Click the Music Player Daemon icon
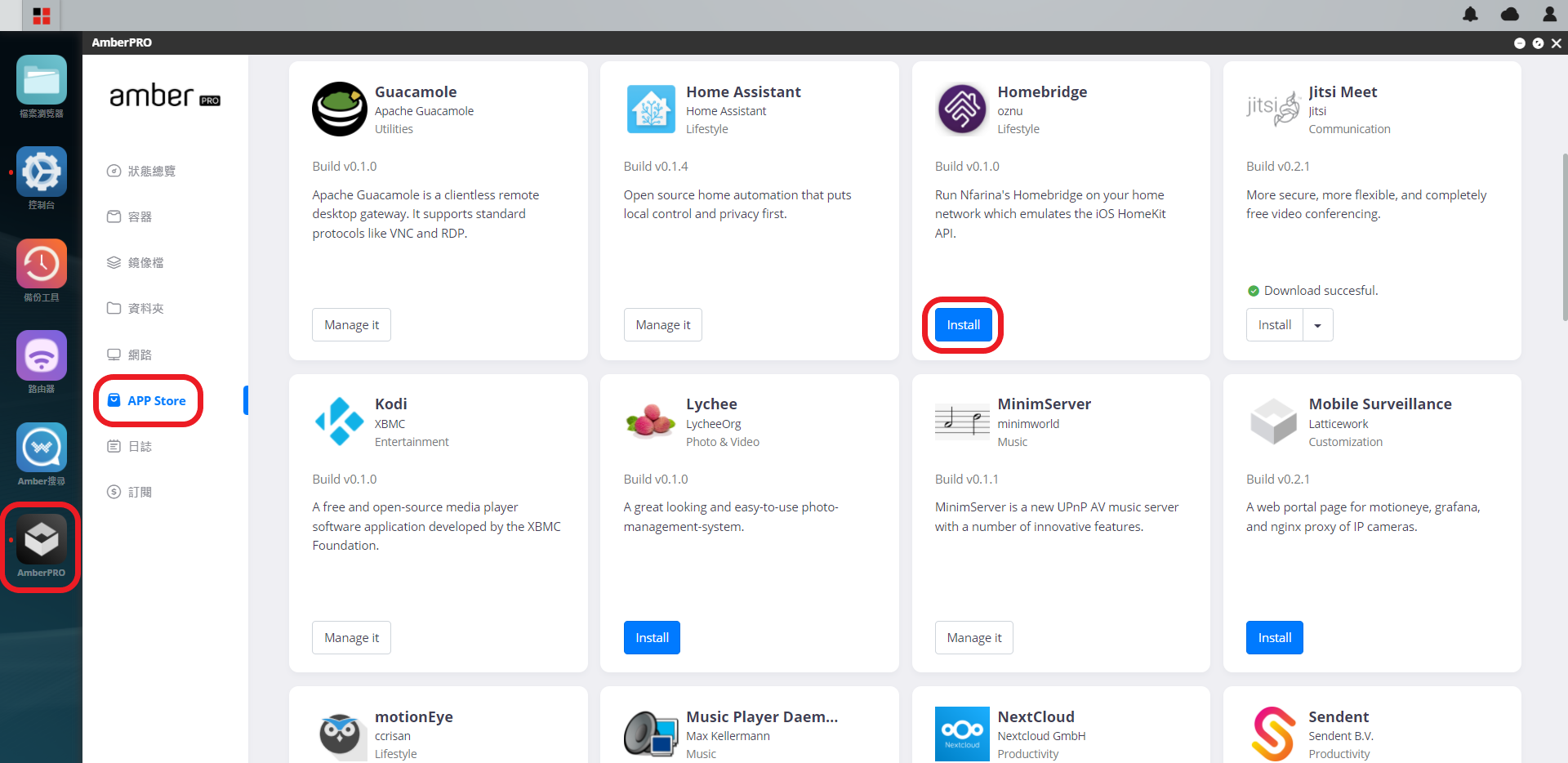The width and height of the screenshot is (1568, 763). [x=651, y=734]
